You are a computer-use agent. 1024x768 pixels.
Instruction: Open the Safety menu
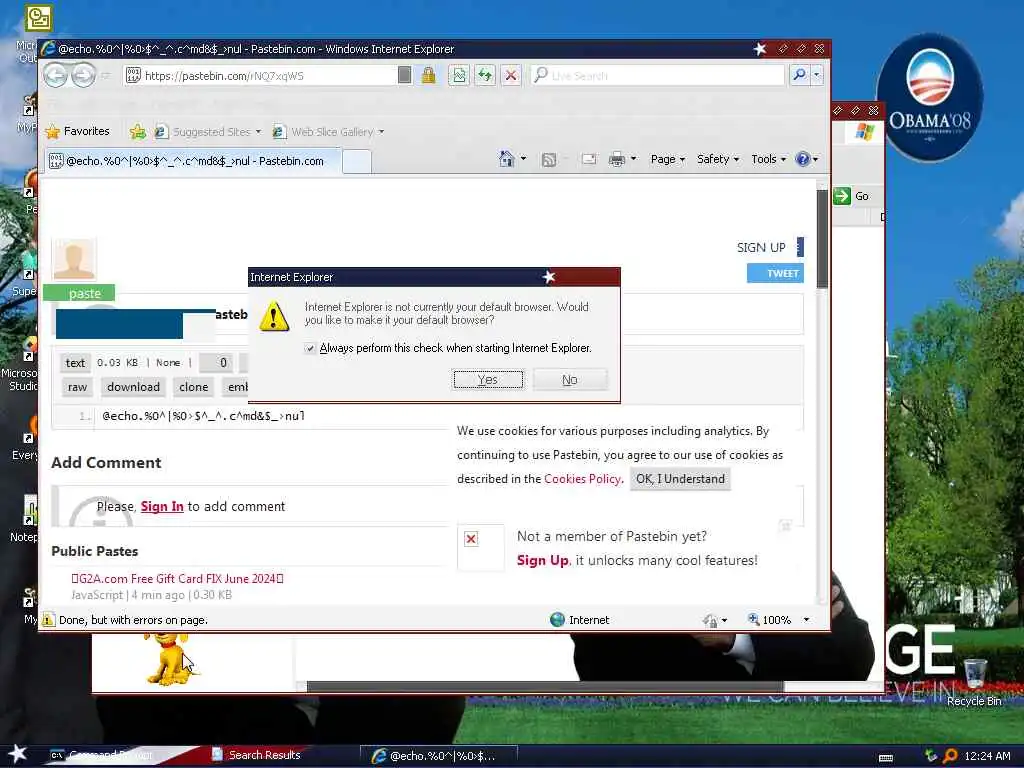click(x=718, y=159)
